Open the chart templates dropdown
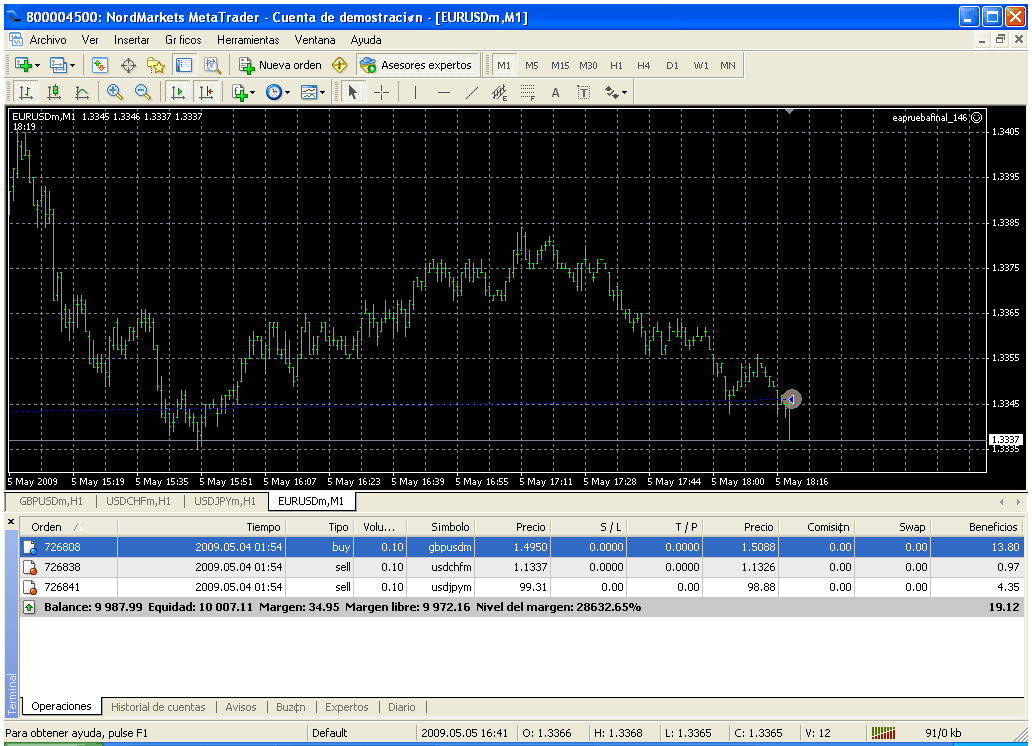This screenshot has height=746, width=1032. [313, 92]
